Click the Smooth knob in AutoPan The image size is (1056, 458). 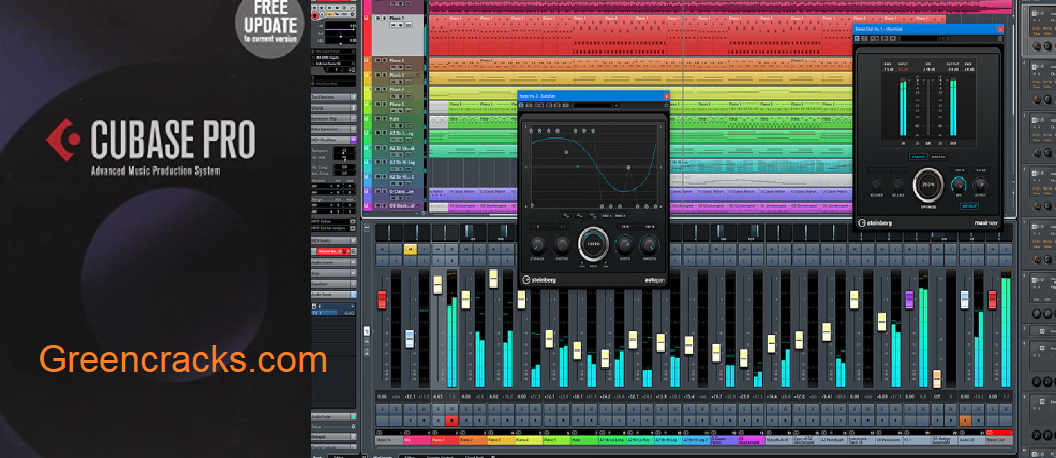649,244
